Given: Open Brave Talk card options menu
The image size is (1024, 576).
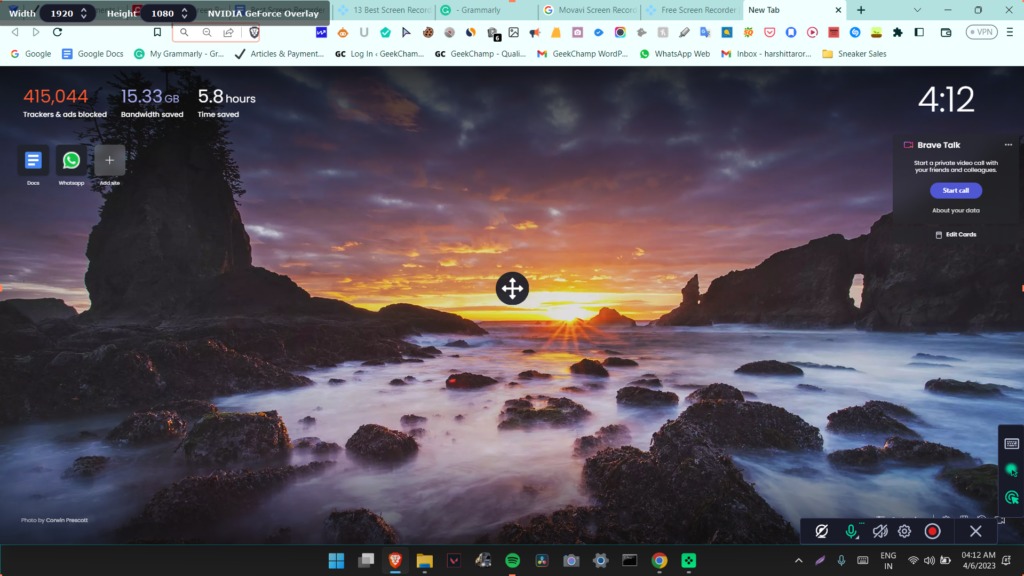Looking at the screenshot, I should [1008, 145].
